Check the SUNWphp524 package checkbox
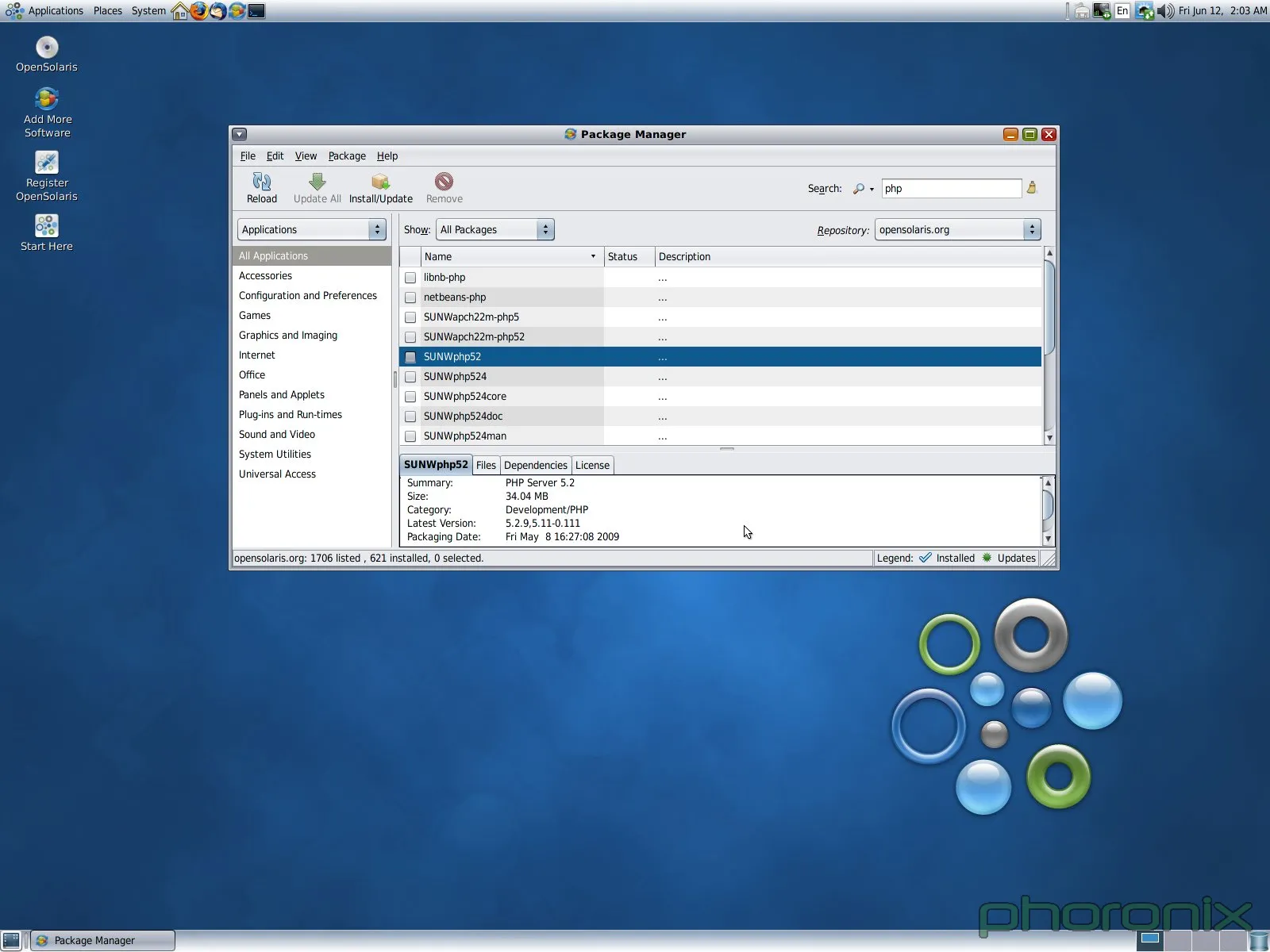1270x952 pixels. 410,377
